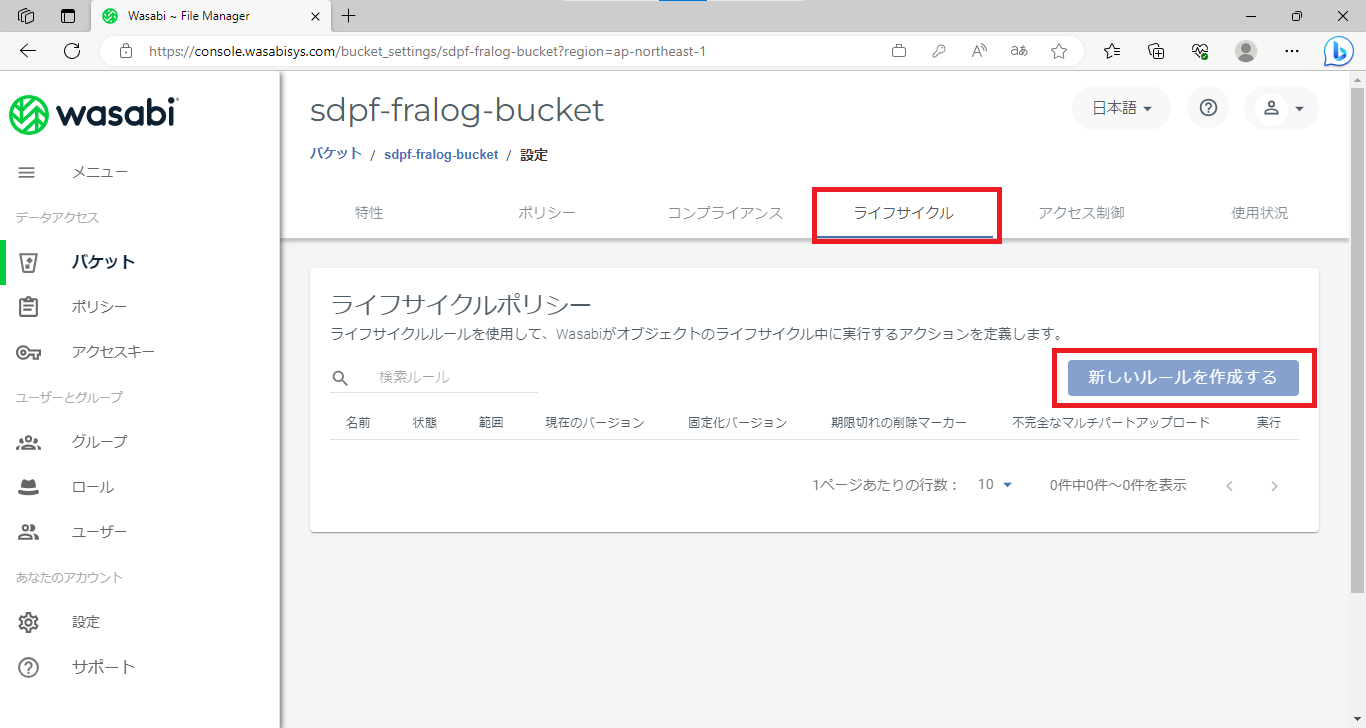Focus the 検索ルール search field
Image resolution: width=1366 pixels, height=728 pixels.
coord(456,377)
